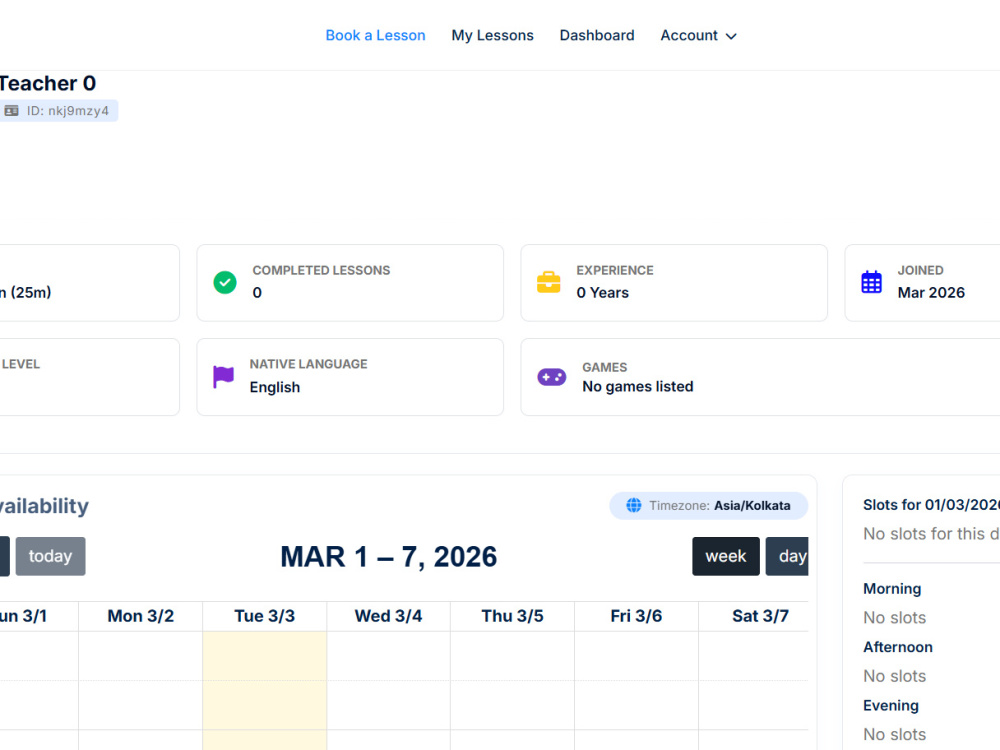
Task: Open the Book a Lesson link
Action: pyautogui.click(x=375, y=36)
